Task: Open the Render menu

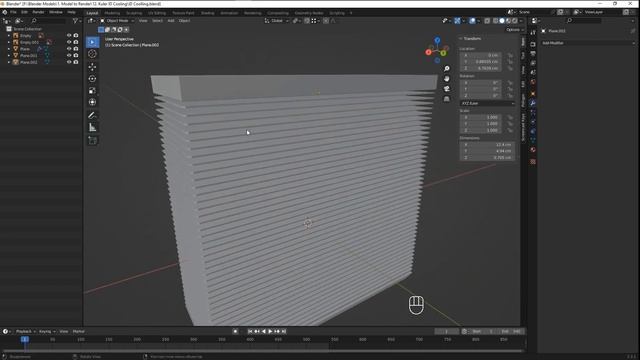Action: tap(38, 12)
